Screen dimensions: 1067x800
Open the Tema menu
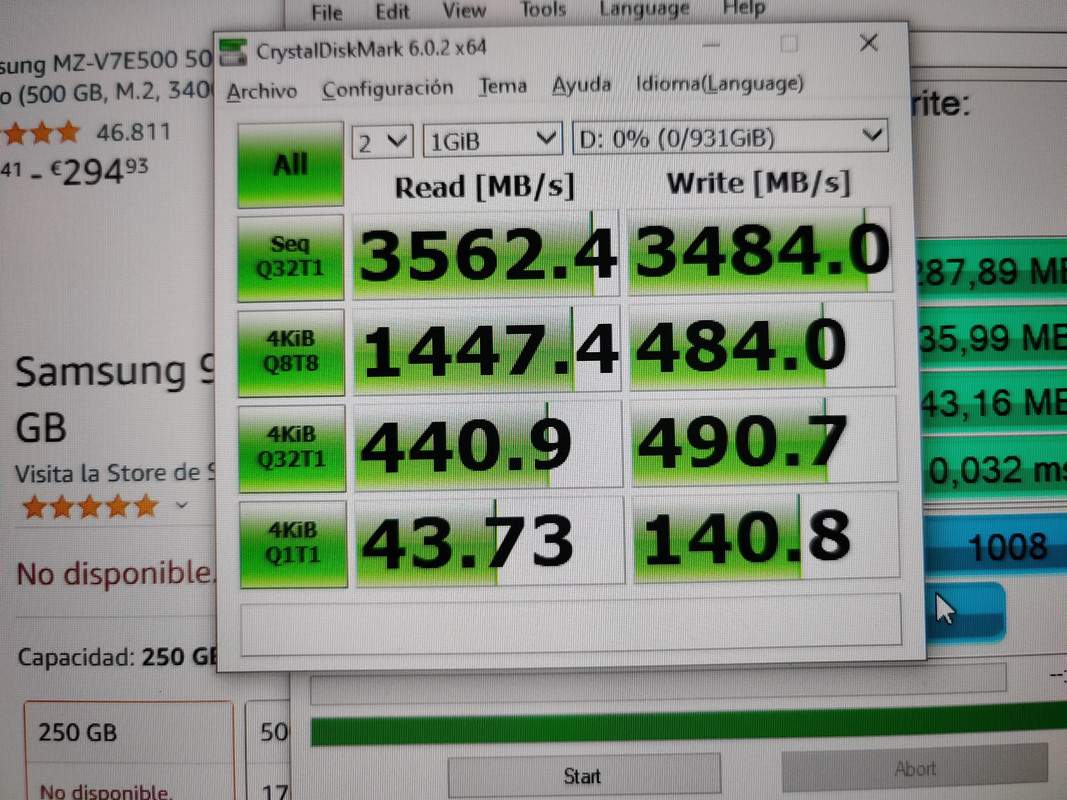point(502,86)
